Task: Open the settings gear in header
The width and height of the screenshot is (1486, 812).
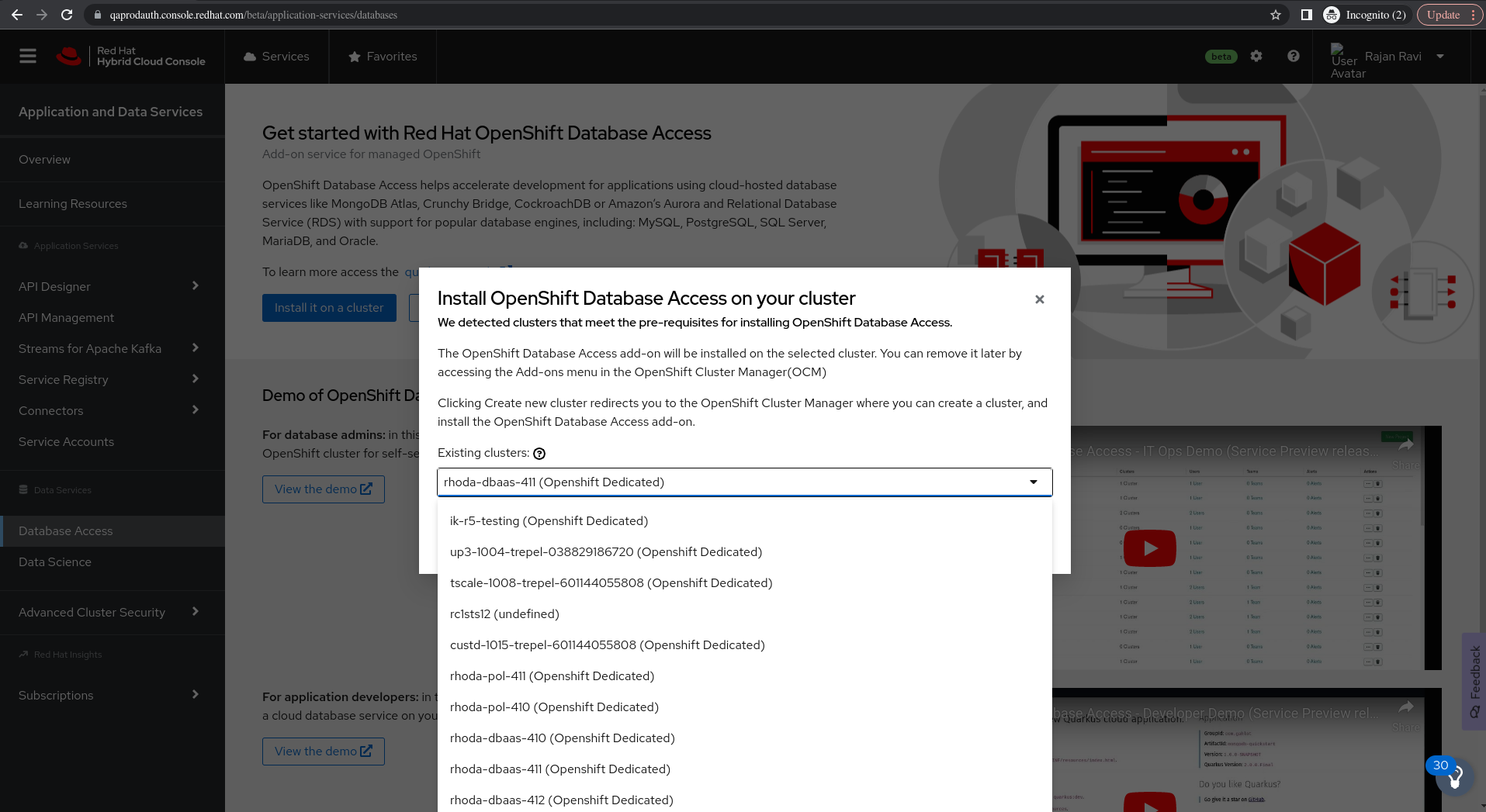Action: 1256,56
